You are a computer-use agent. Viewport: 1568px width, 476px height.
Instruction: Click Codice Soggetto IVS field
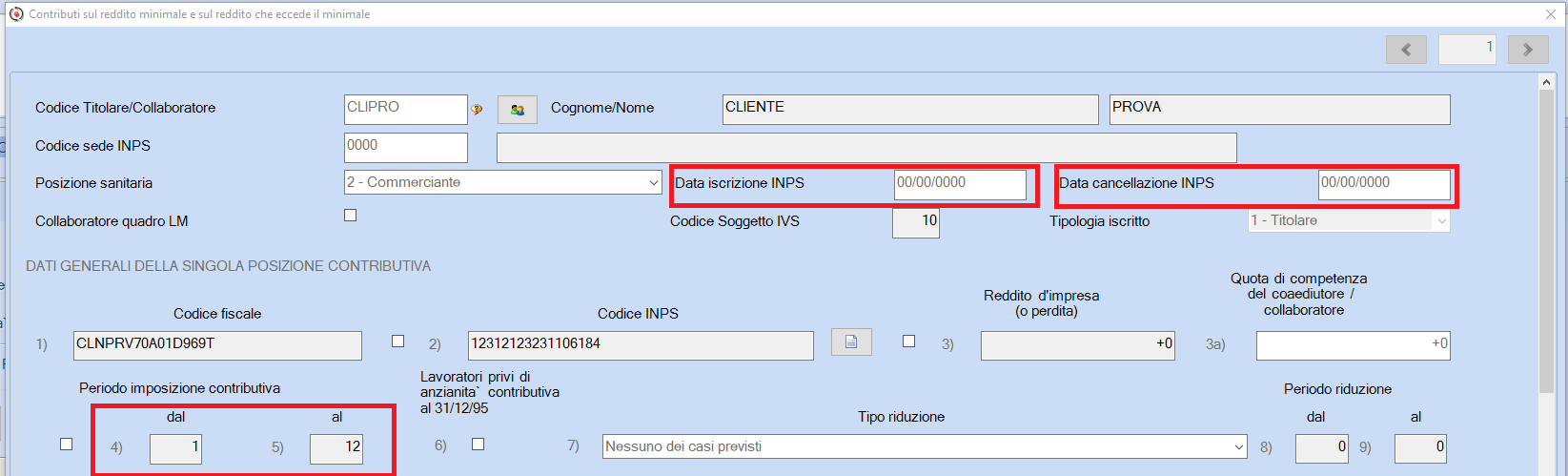pyautogui.click(x=916, y=222)
